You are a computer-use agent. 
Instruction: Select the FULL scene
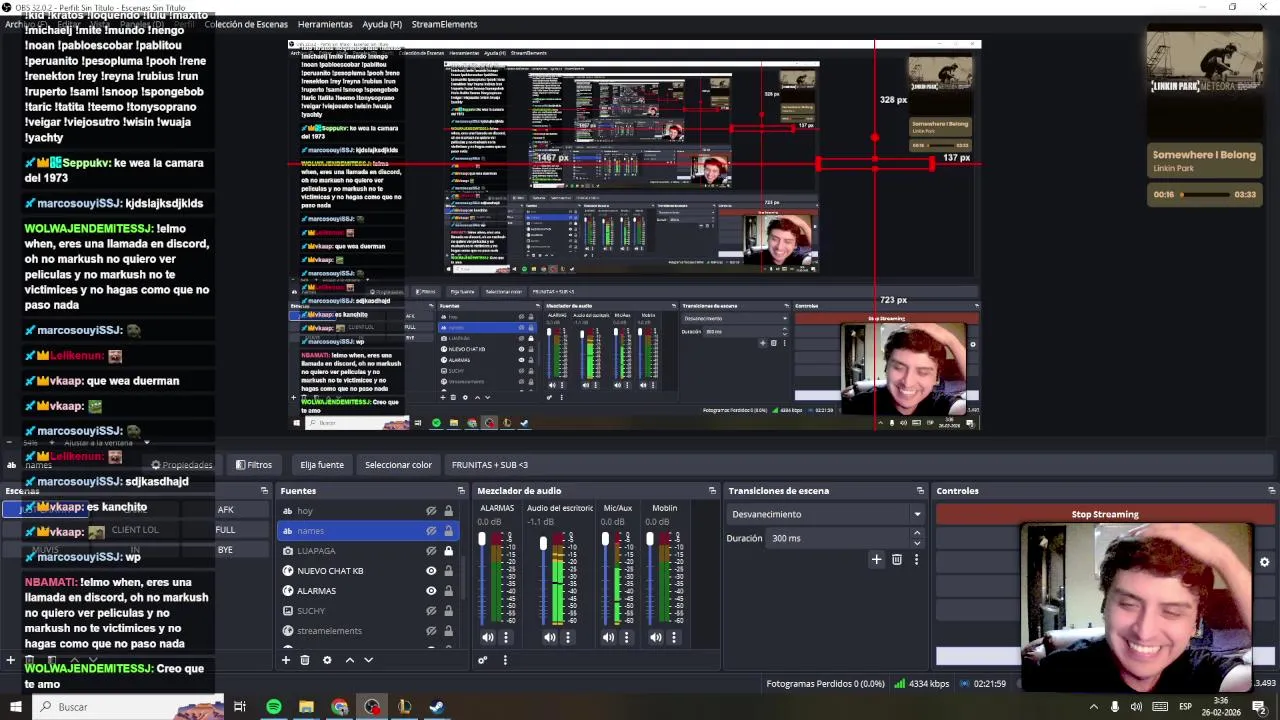coord(225,530)
